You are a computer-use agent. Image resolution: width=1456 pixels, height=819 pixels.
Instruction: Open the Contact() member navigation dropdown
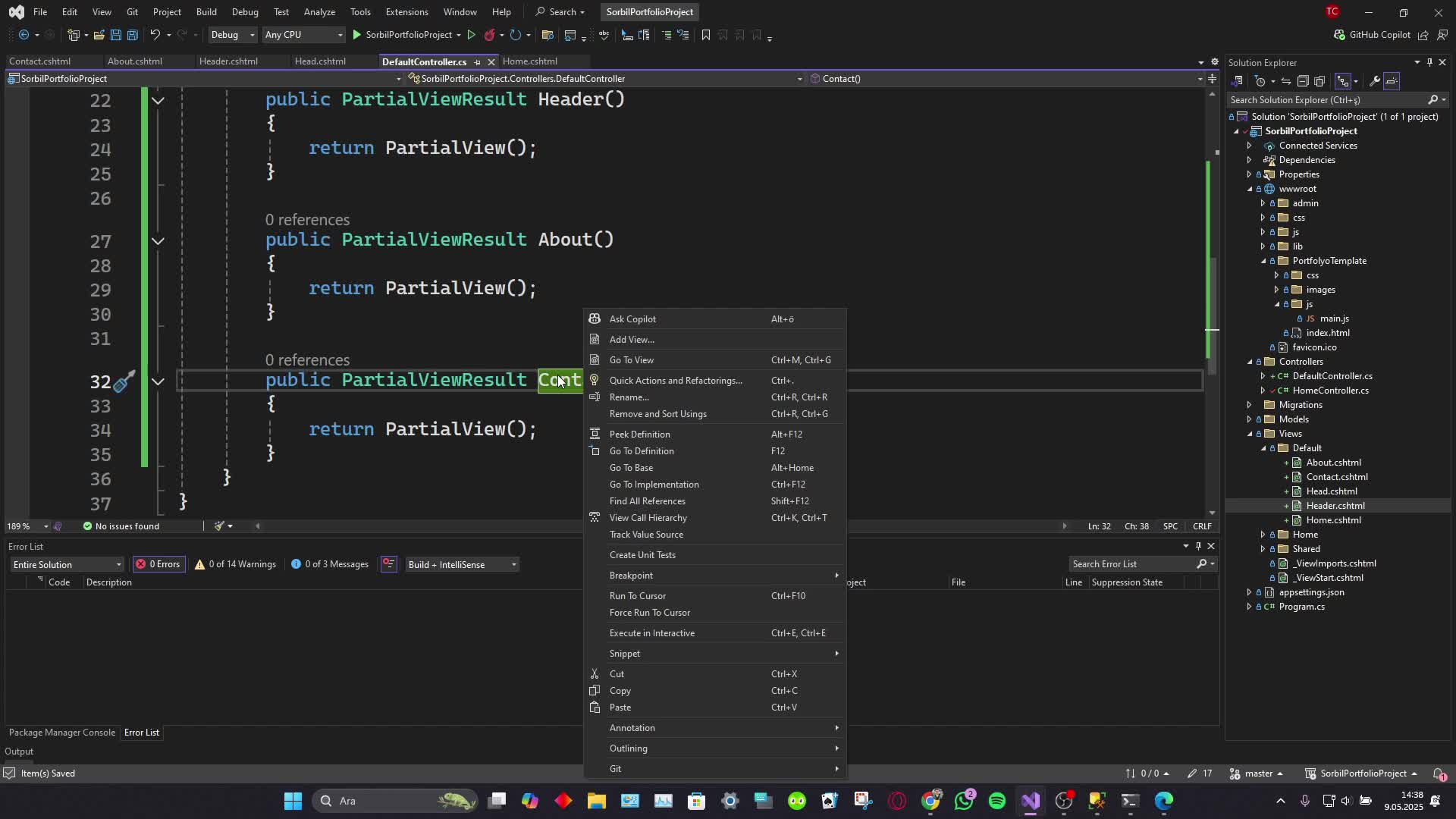pyautogui.click(x=1007, y=79)
